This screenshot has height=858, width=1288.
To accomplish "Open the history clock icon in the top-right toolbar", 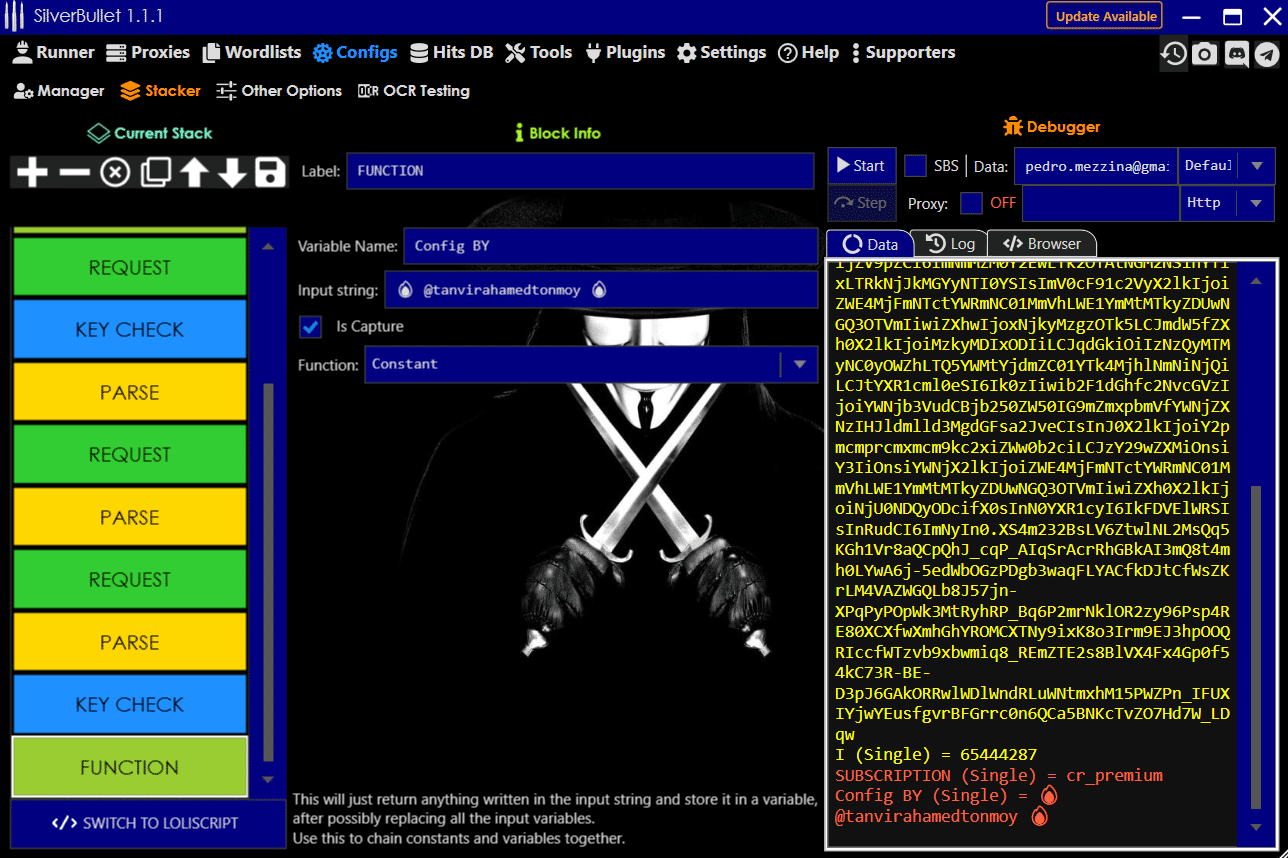I will click(x=1174, y=53).
